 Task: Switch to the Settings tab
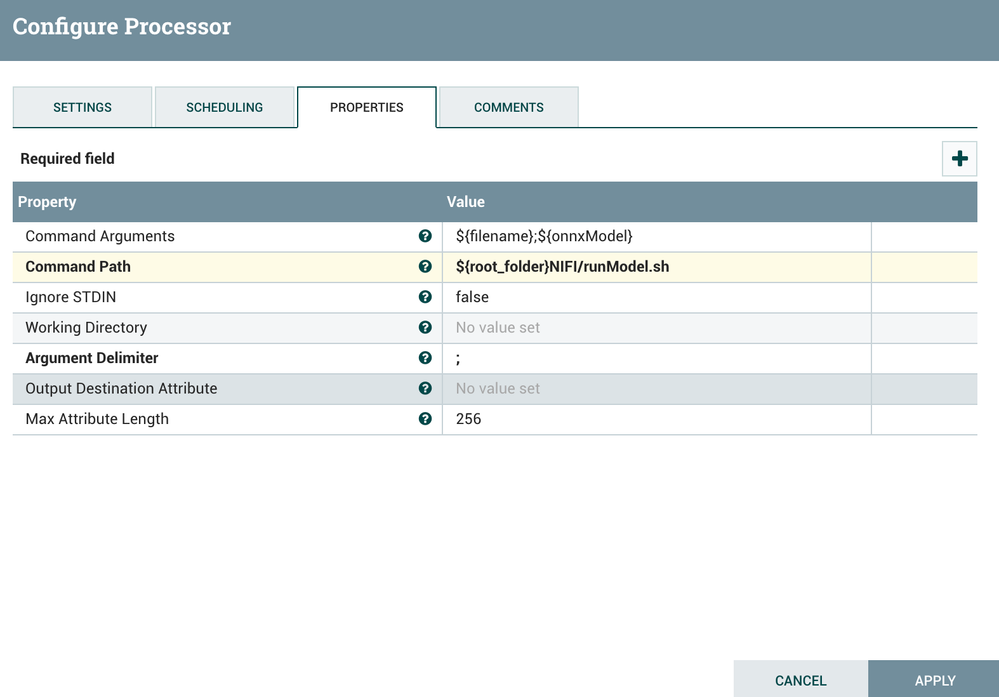pos(82,107)
